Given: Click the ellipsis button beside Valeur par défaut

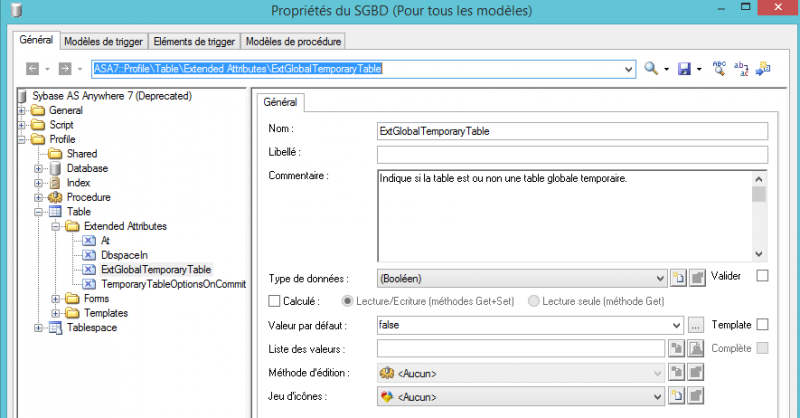Looking at the screenshot, I should pyautogui.click(x=695, y=325).
